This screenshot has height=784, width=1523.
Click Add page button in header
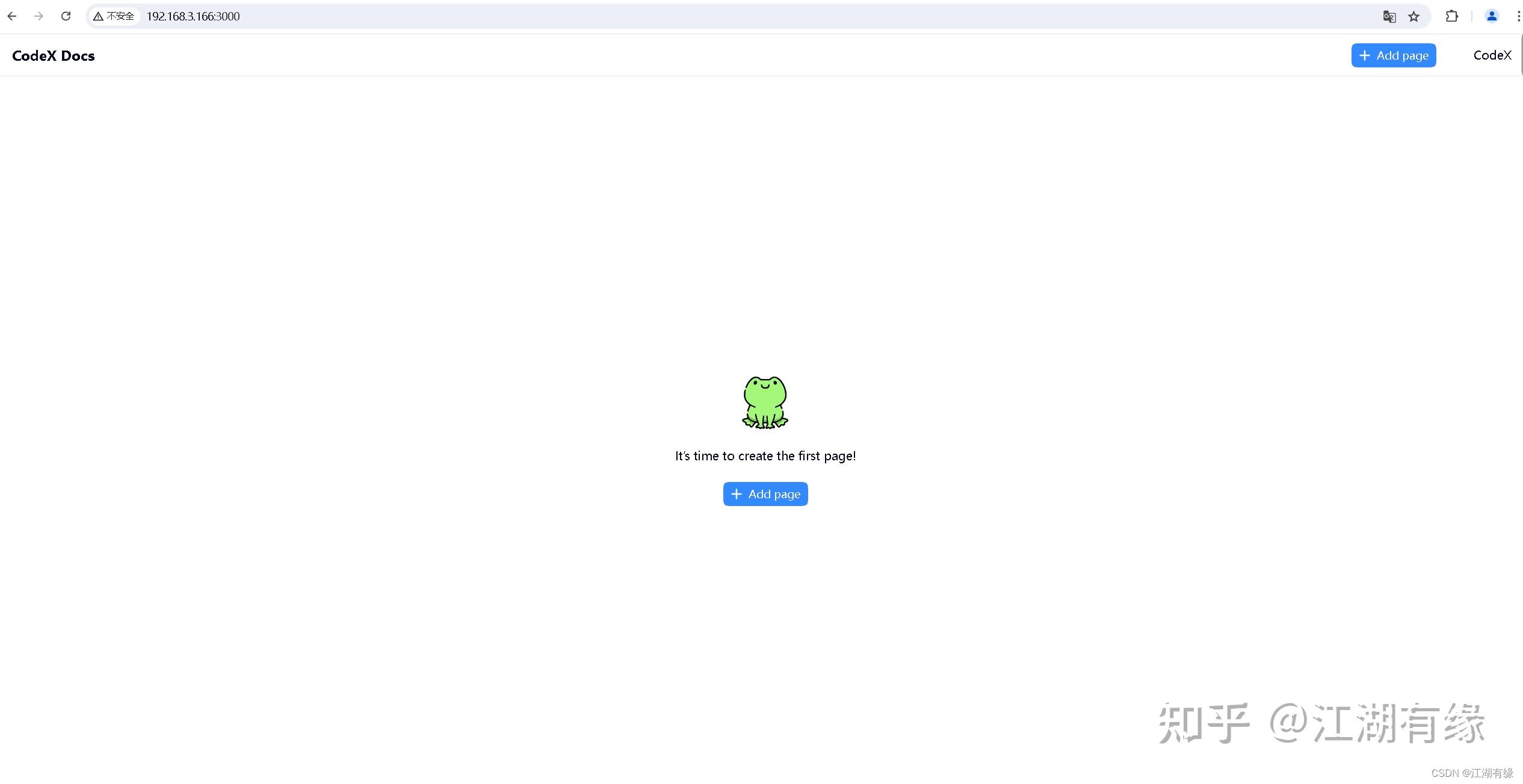pos(1393,55)
